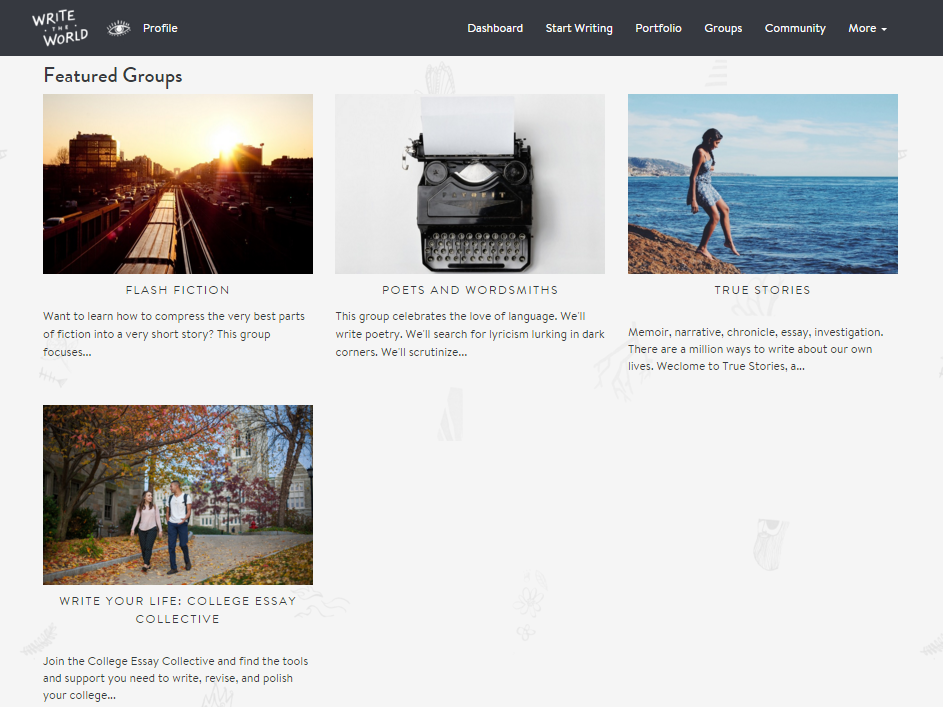Viewport: 943px width, 707px height.
Task: Click the description 'This group celebrates the love of language'
Action: point(470,334)
